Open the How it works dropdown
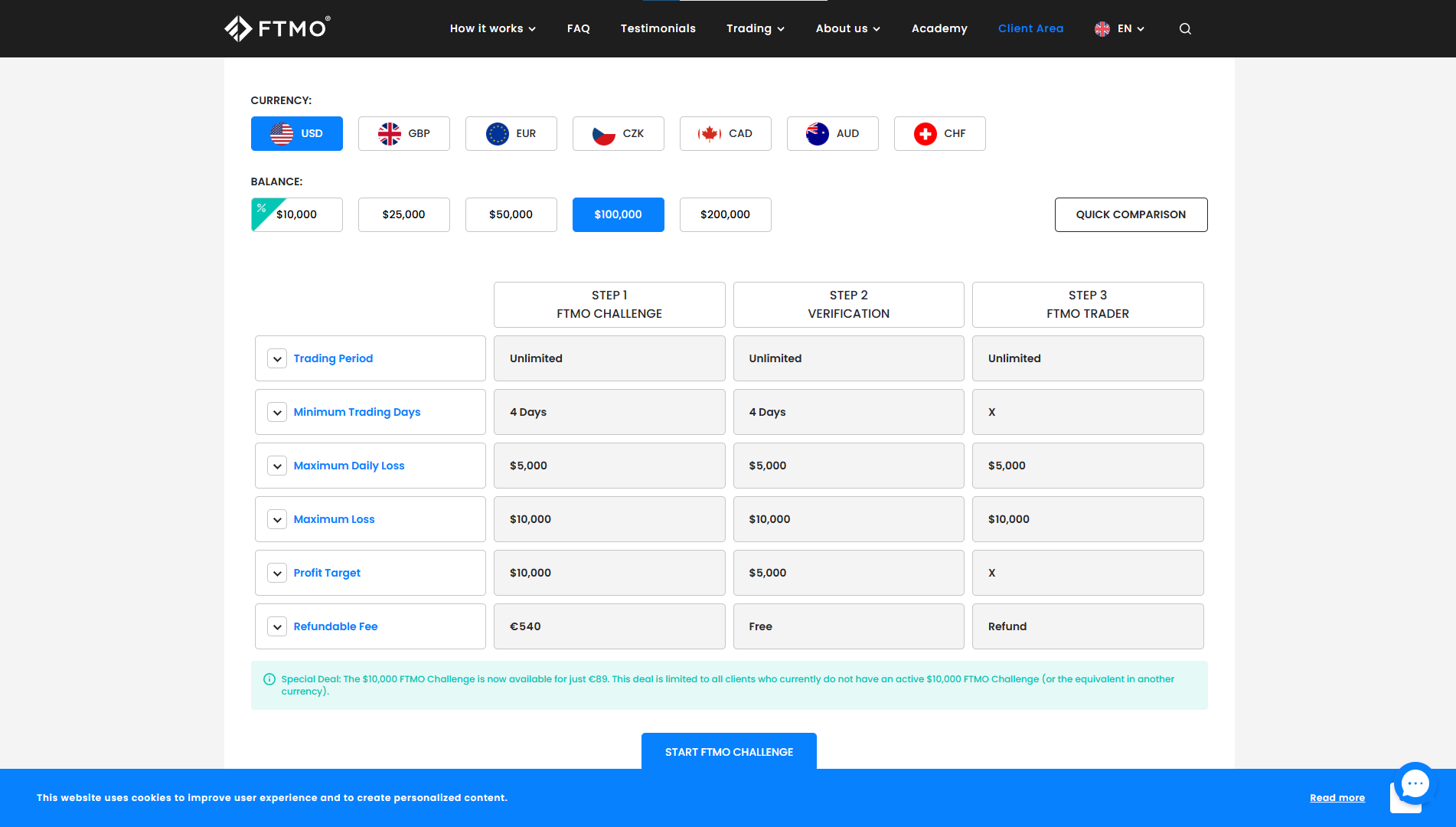This screenshot has width=1456, height=827. (492, 29)
